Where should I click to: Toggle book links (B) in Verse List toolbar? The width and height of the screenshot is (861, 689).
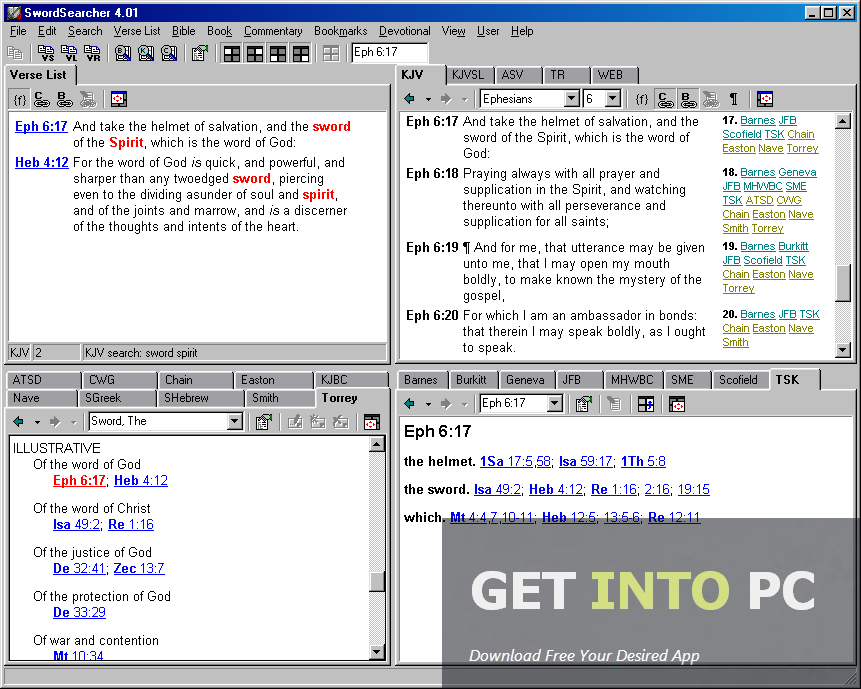(65, 99)
